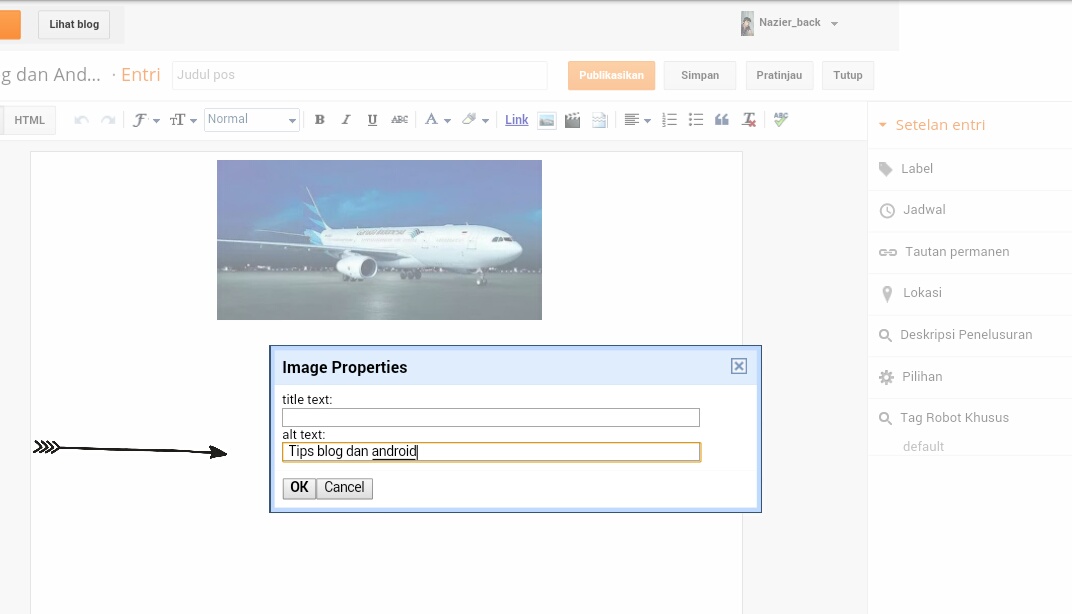
Task: Expand the text alignment dropdown
Action: tap(637, 120)
